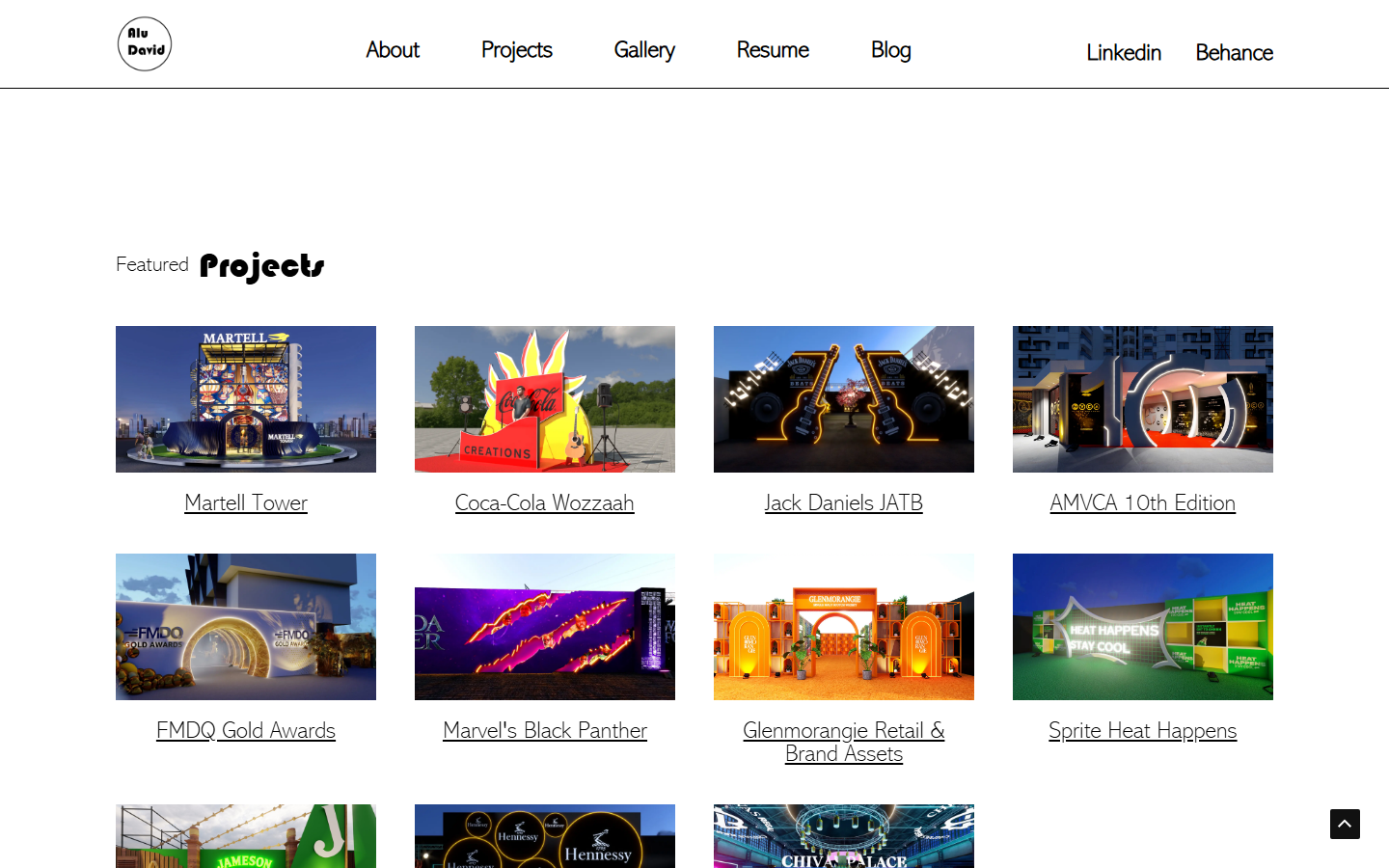Screen dimensions: 1389x868
Task: Click the Coca-Cola Wozzaah title link
Action: pos(545,502)
